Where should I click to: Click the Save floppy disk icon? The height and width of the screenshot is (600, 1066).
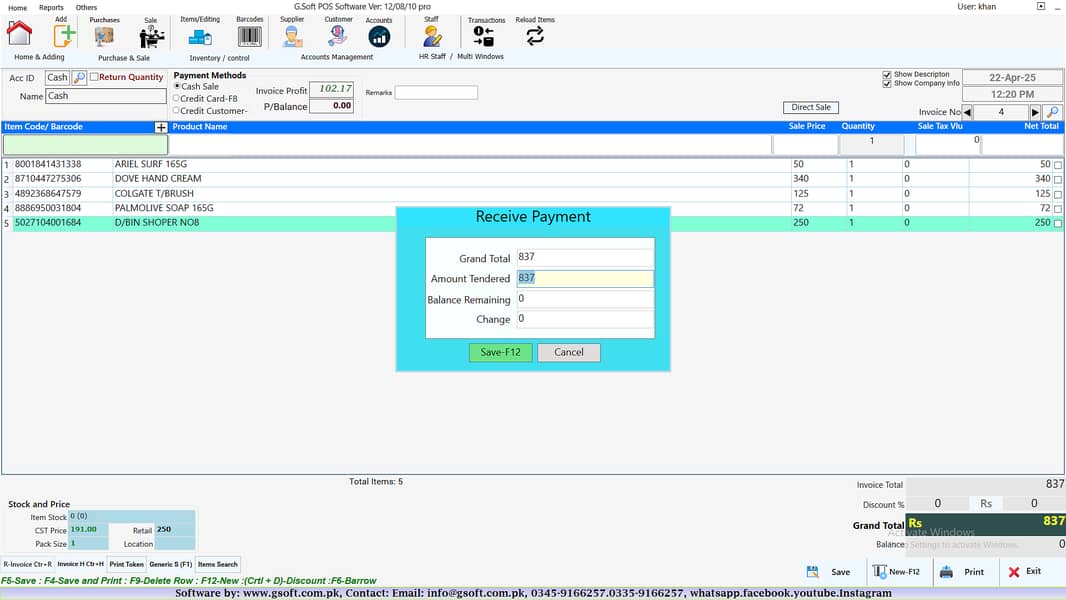[812, 571]
